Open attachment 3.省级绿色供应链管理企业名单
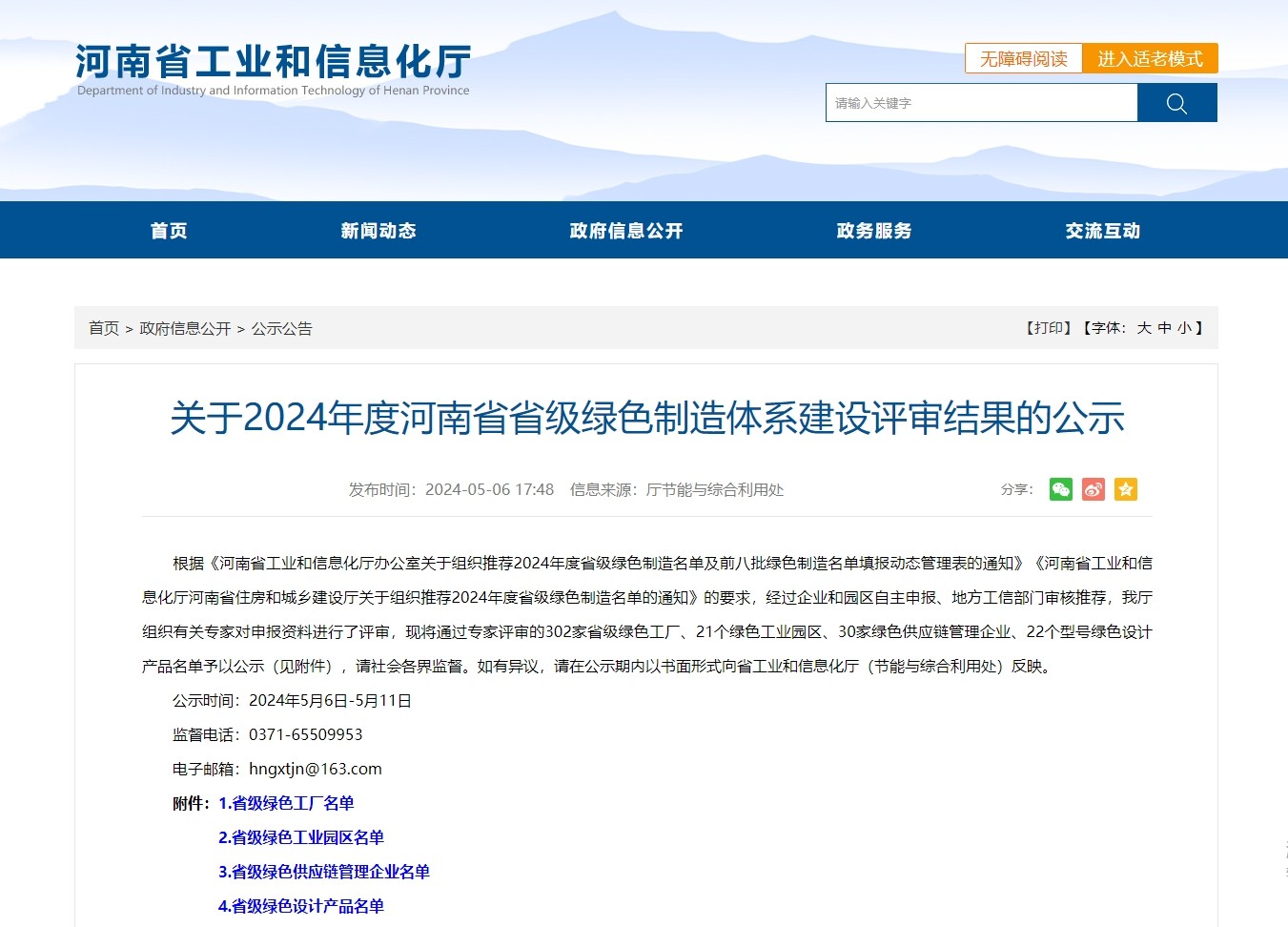1288x927 pixels. click(324, 872)
